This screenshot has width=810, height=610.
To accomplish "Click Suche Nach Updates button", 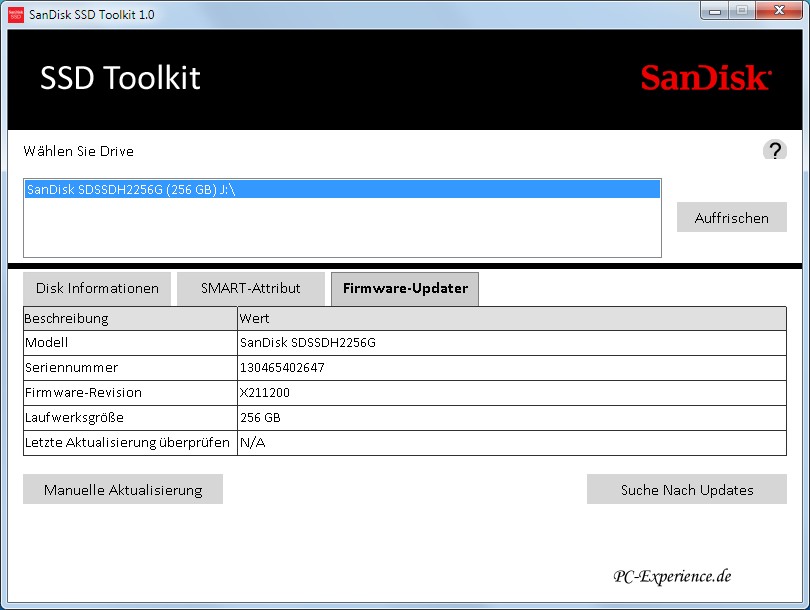I will tap(687, 489).
